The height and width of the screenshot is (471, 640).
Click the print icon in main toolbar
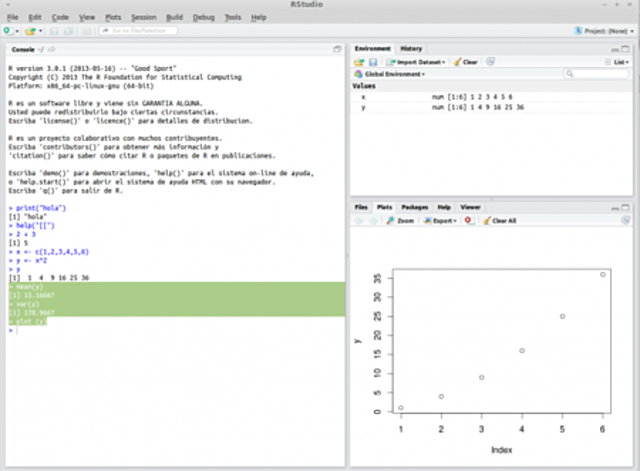tap(87, 31)
